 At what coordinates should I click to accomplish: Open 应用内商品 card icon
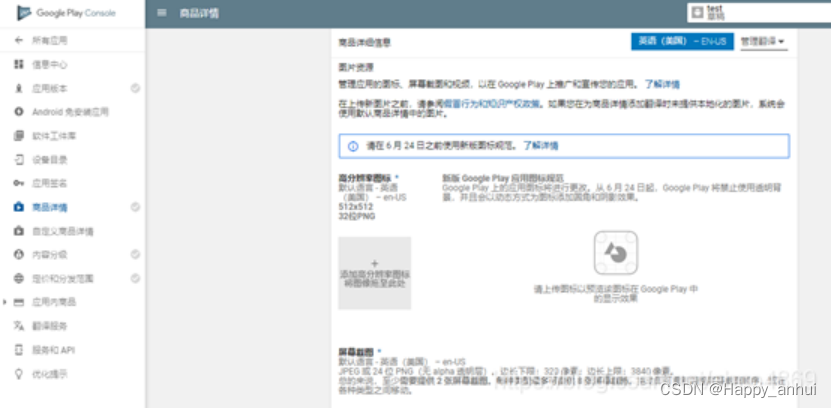19,302
